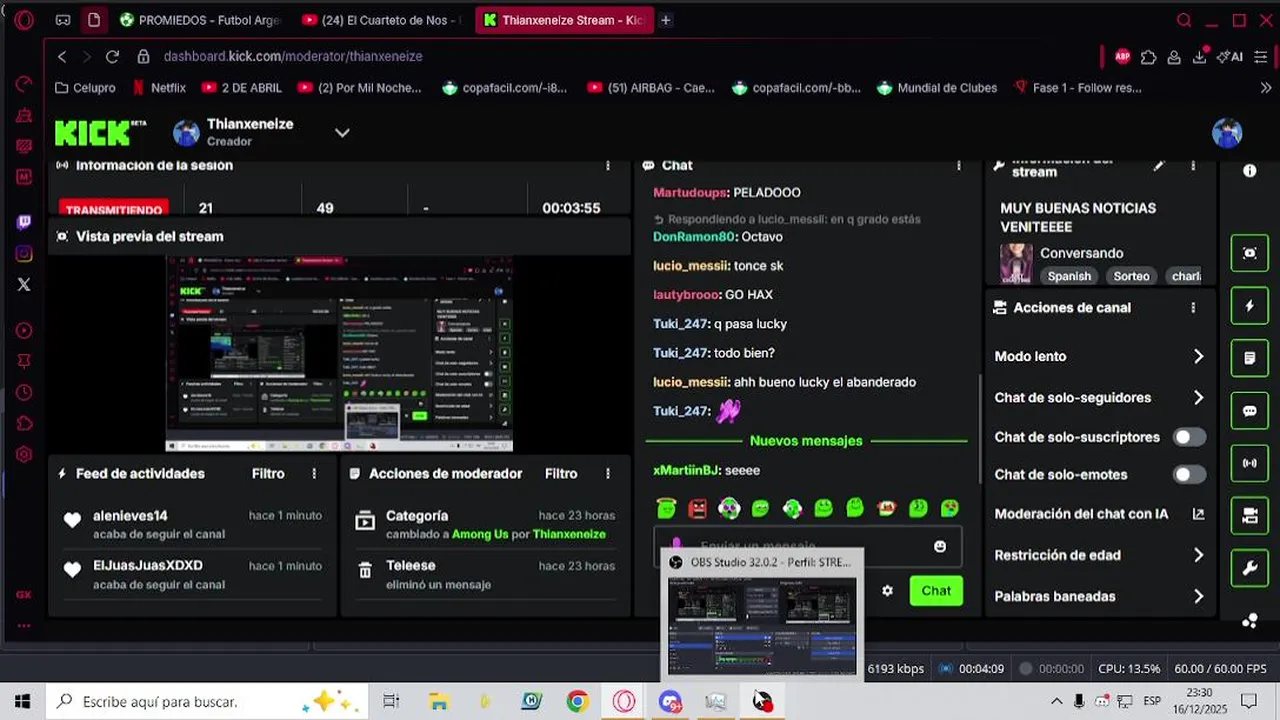
Task: Open Mundial de Clubes bookmark
Action: [x=937, y=88]
